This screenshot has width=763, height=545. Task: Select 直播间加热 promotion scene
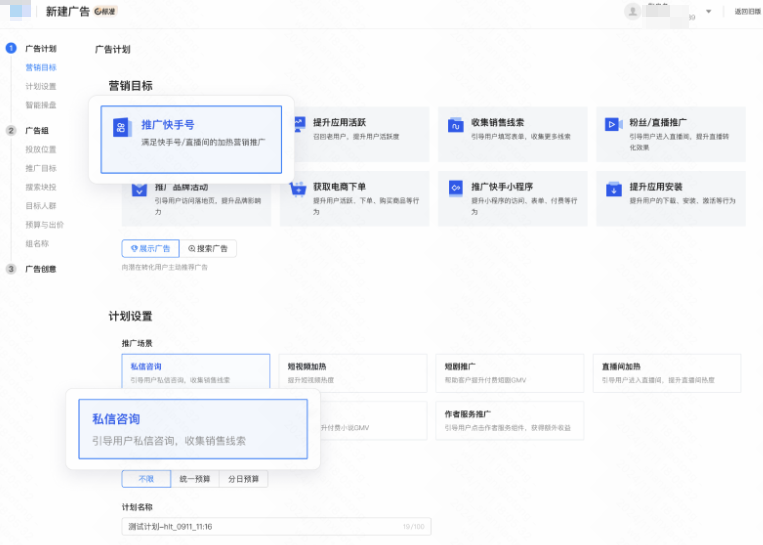pyautogui.click(x=667, y=373)
